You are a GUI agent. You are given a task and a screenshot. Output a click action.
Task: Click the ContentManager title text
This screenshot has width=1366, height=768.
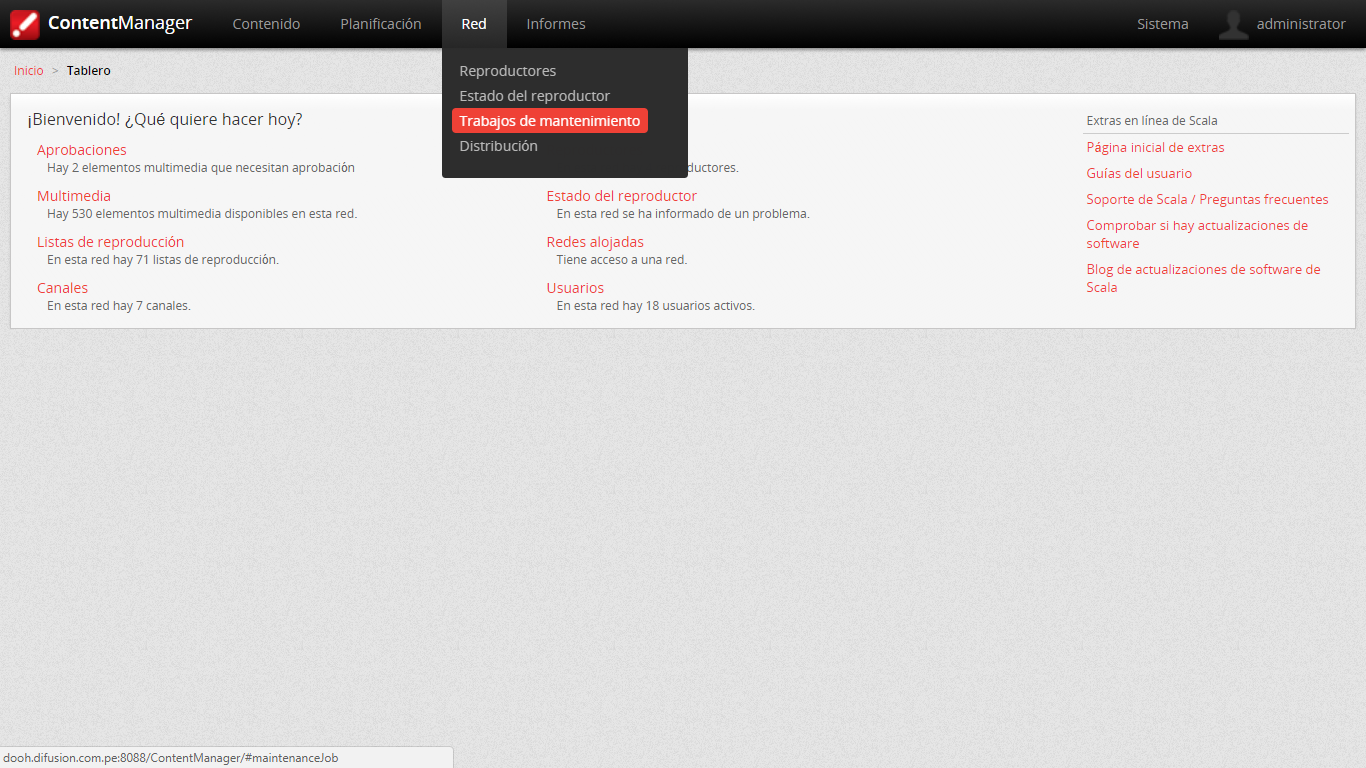(120, 24)
